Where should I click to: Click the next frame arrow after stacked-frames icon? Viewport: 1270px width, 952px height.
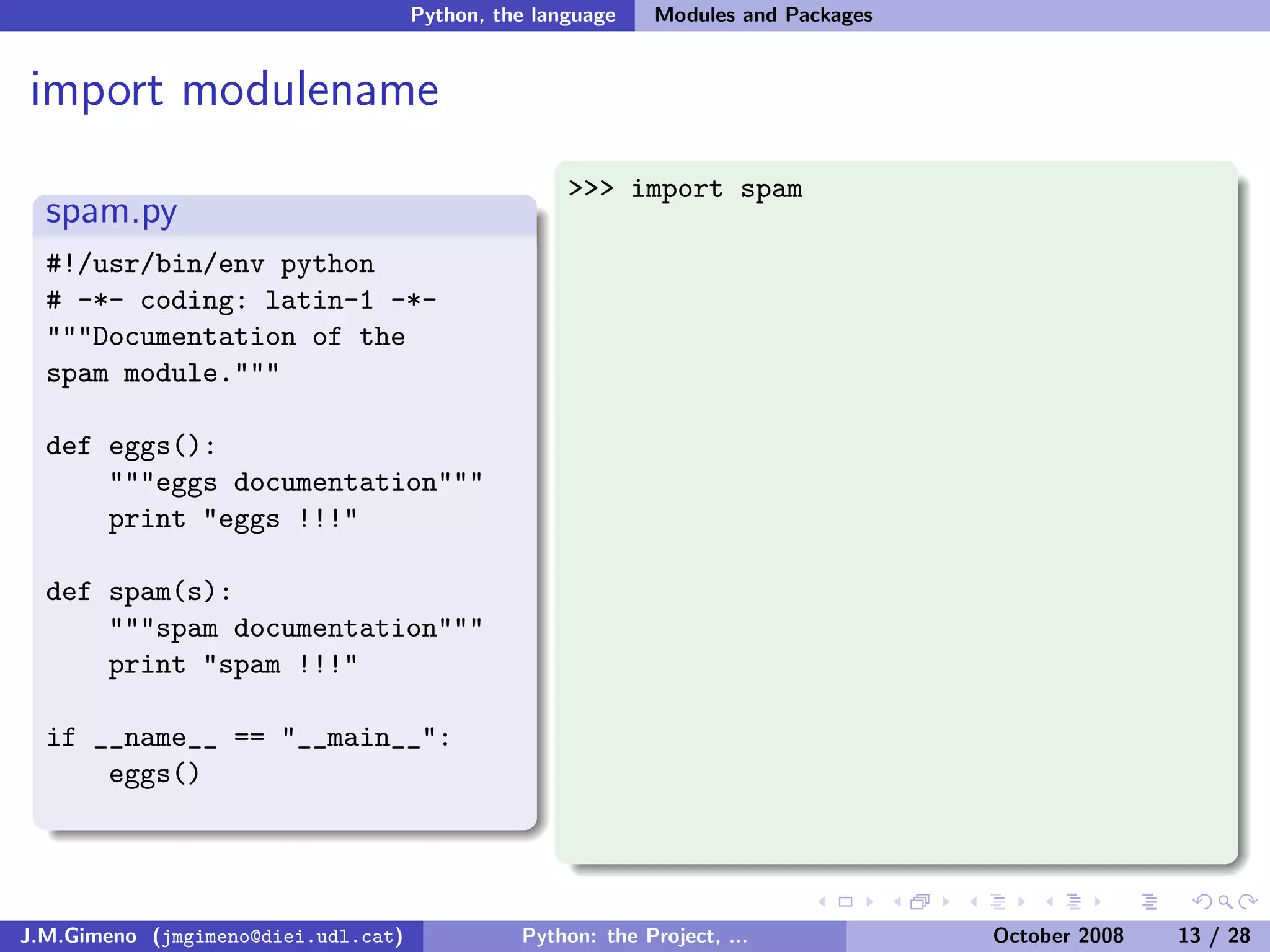(x=946, y=902)
